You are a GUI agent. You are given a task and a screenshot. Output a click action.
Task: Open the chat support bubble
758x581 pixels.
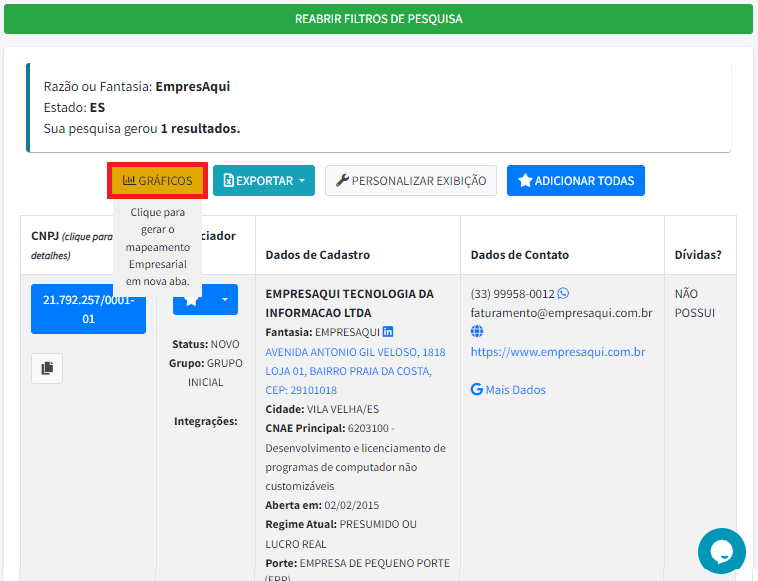[x=721, y=551]
